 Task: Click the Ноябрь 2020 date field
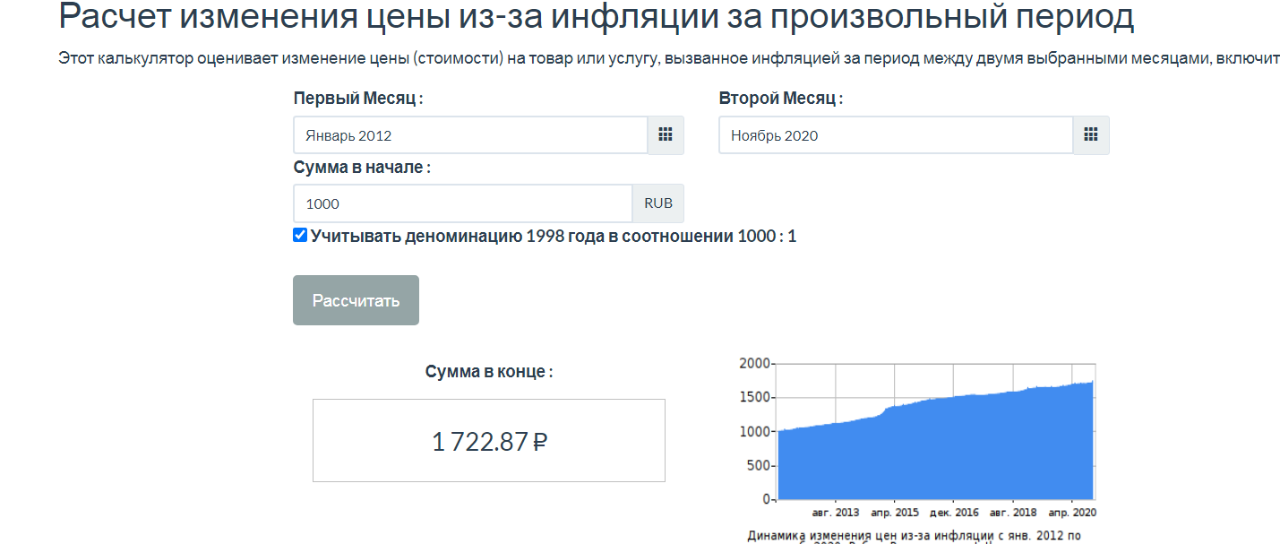(895, 135)
